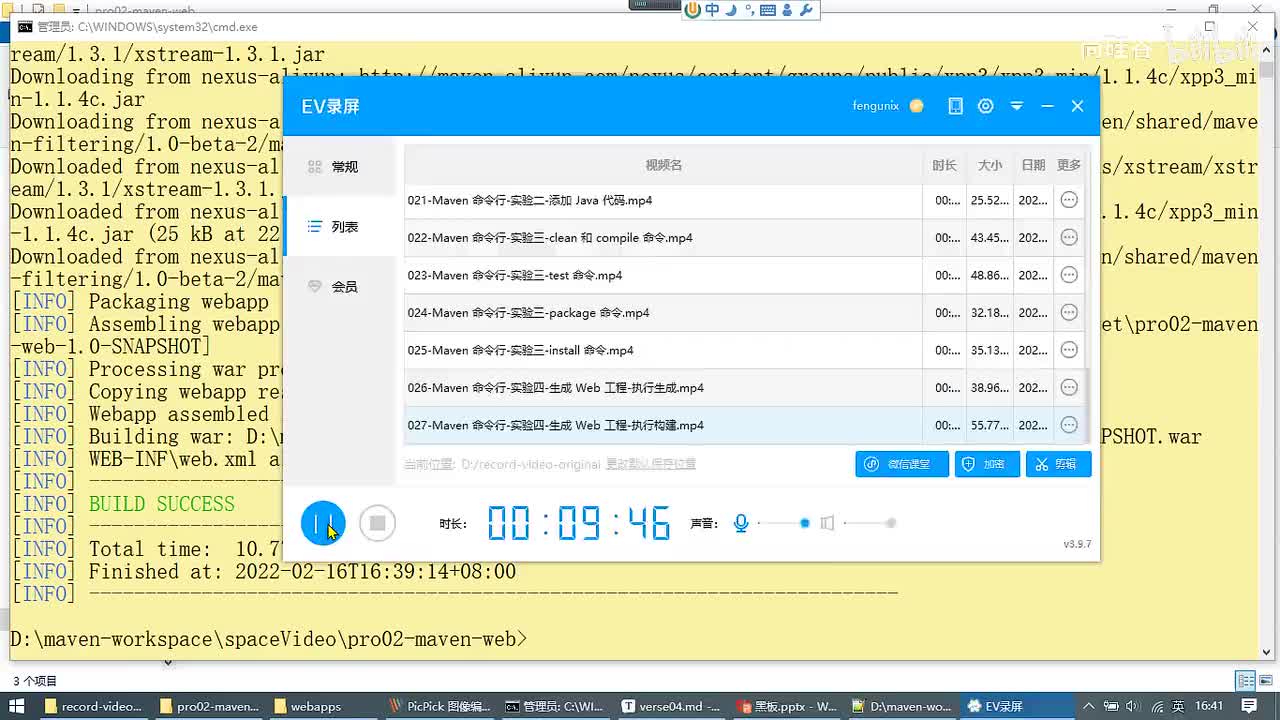
Task: Adjust microphone volume slider
Action: (783, 523)
